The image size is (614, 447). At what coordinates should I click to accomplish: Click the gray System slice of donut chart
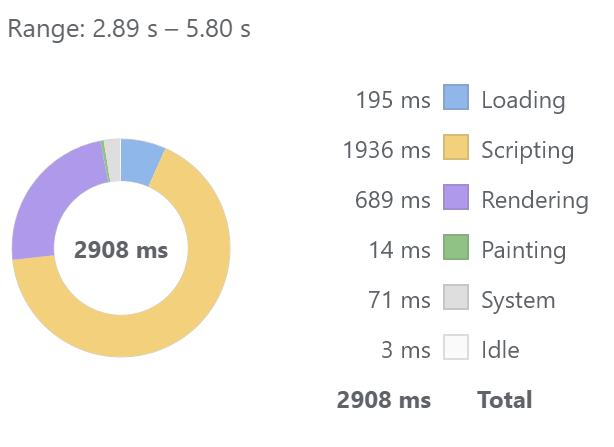[x=113, y=160]
